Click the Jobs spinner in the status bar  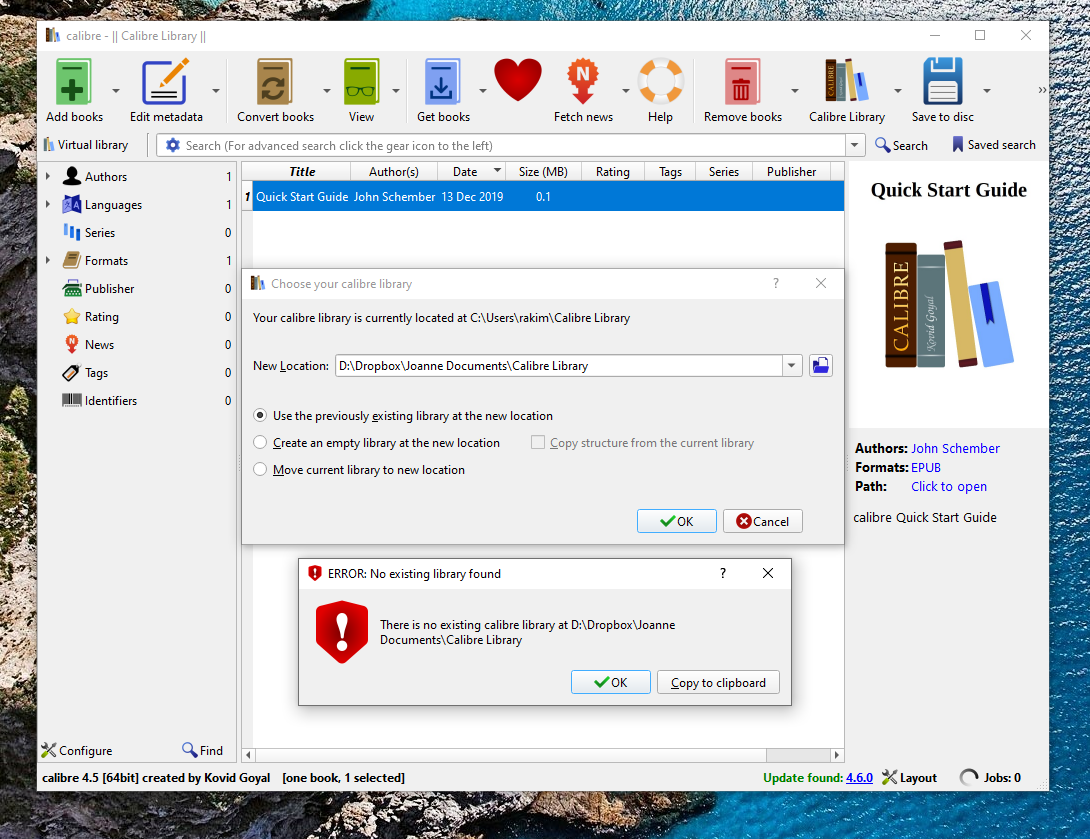[x=968, y=777]
